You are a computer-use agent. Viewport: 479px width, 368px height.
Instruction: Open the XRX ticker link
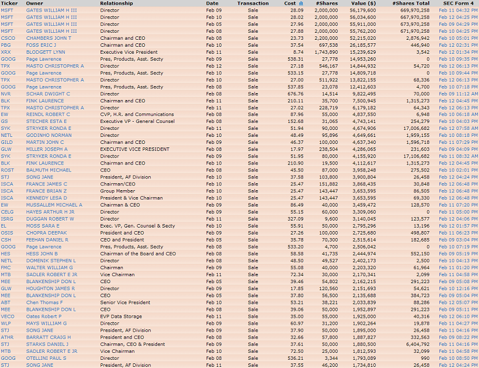pos(6,52)
